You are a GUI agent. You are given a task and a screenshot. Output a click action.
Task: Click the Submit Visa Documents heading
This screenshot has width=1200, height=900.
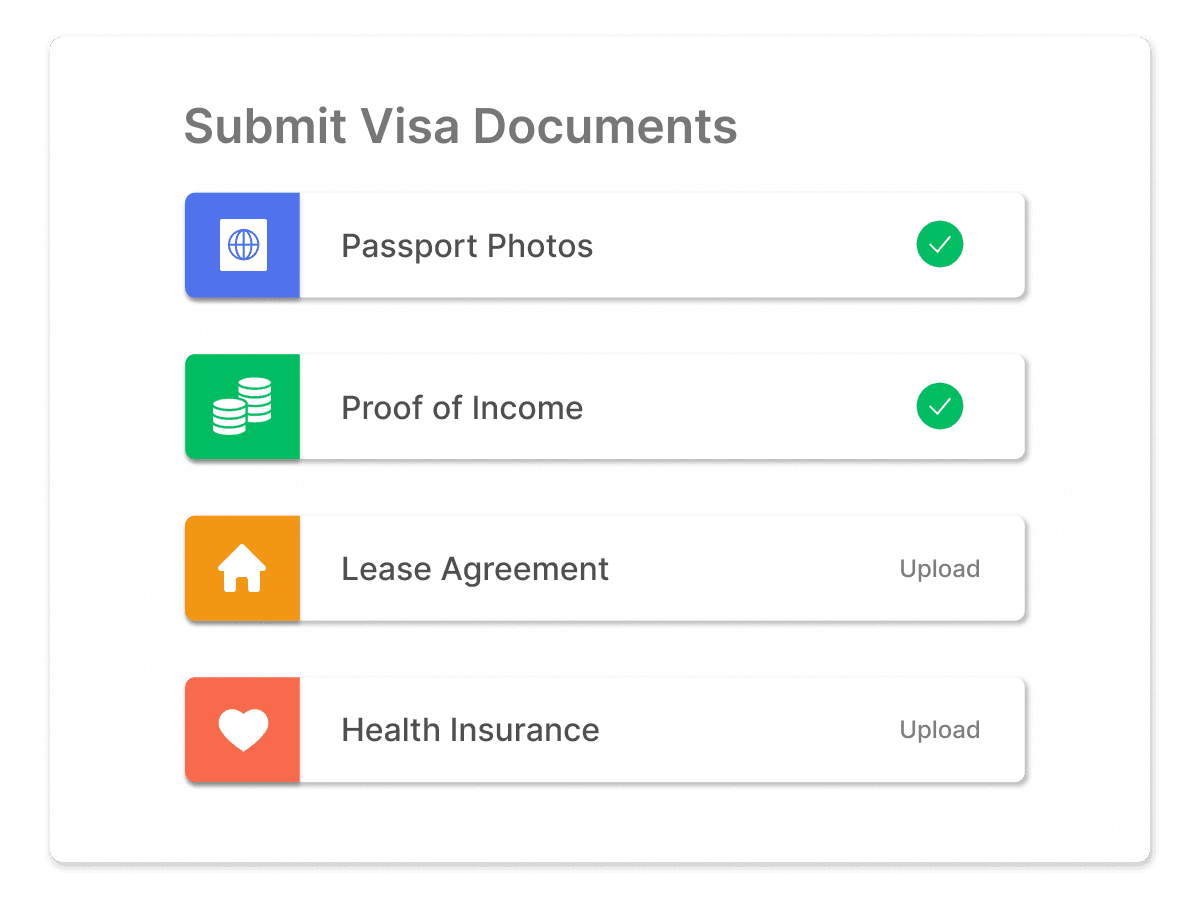pyautogui.click(x=460, y=126)
